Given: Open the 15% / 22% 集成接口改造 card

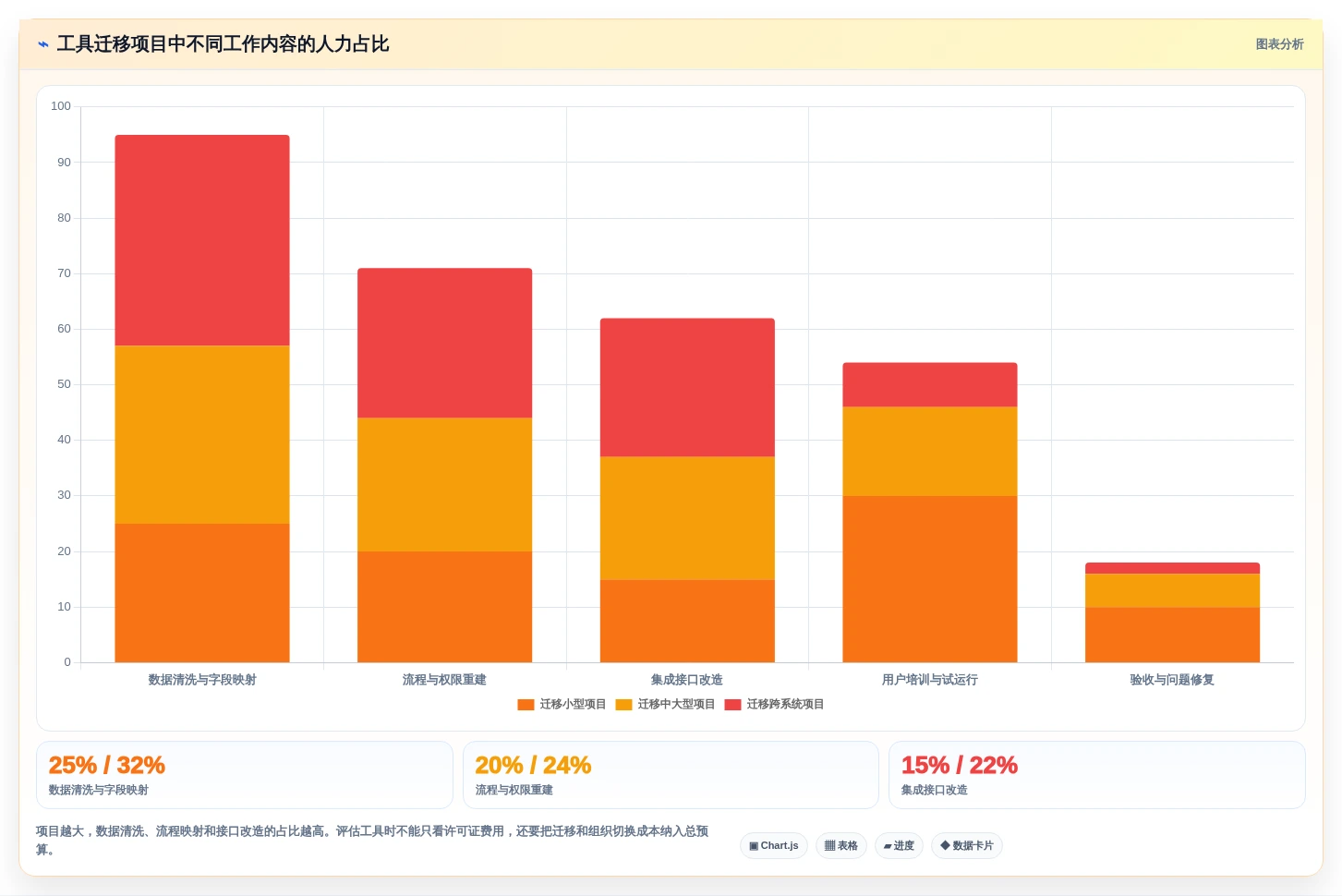Looking at the screenshot, I should point(1097,775).
